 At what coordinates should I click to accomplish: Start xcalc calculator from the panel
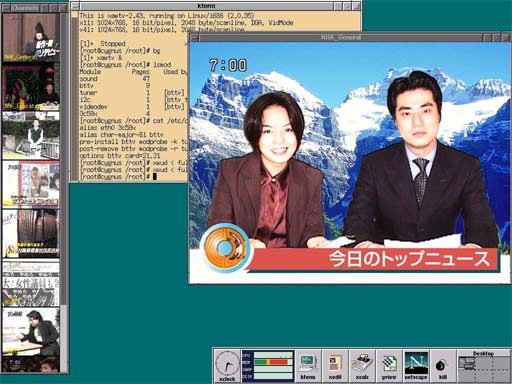362,366
